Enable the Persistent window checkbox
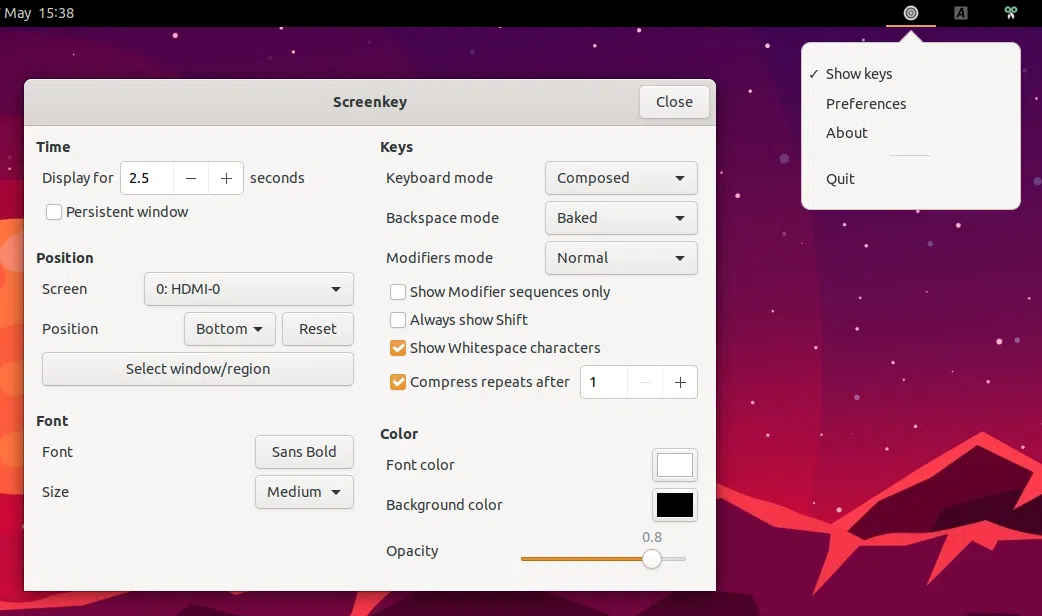 click(x=54, y=212)
